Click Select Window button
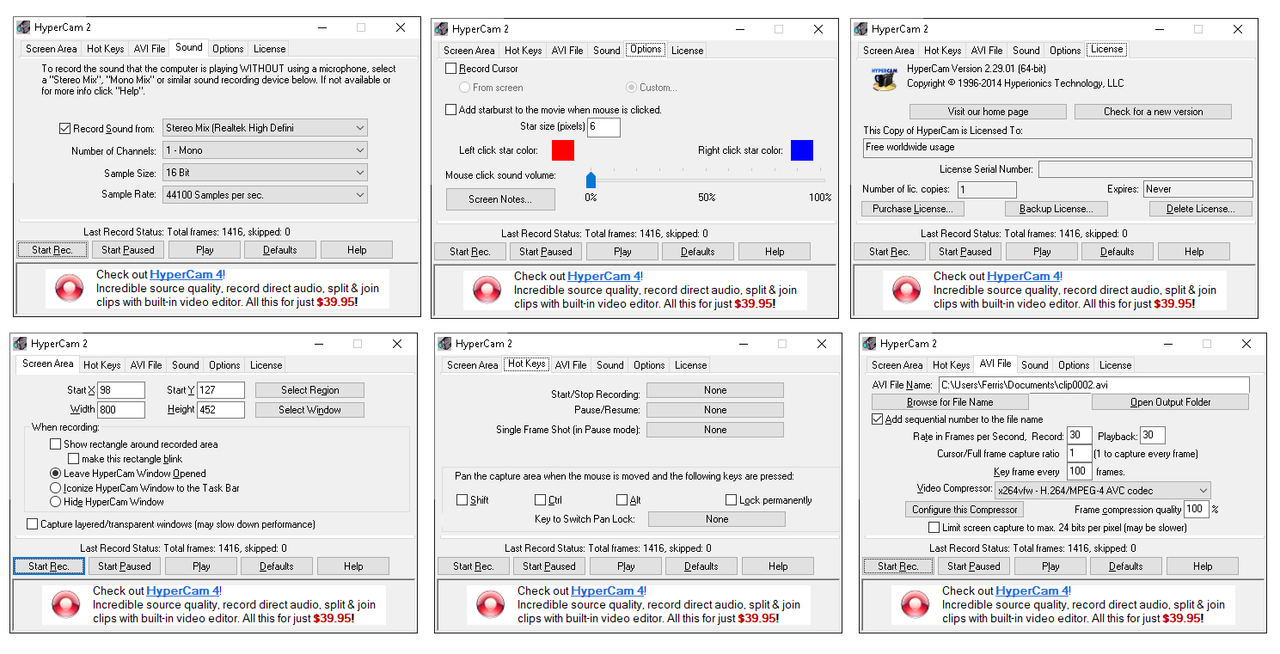The image size is (1280, 654). coord(310,410)
